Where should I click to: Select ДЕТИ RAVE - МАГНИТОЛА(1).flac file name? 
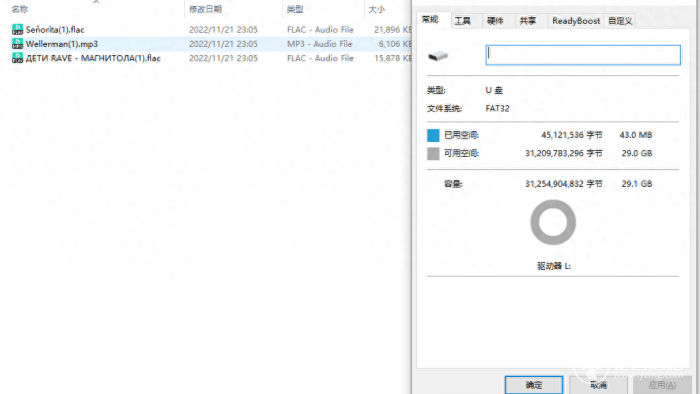point(93,58)
